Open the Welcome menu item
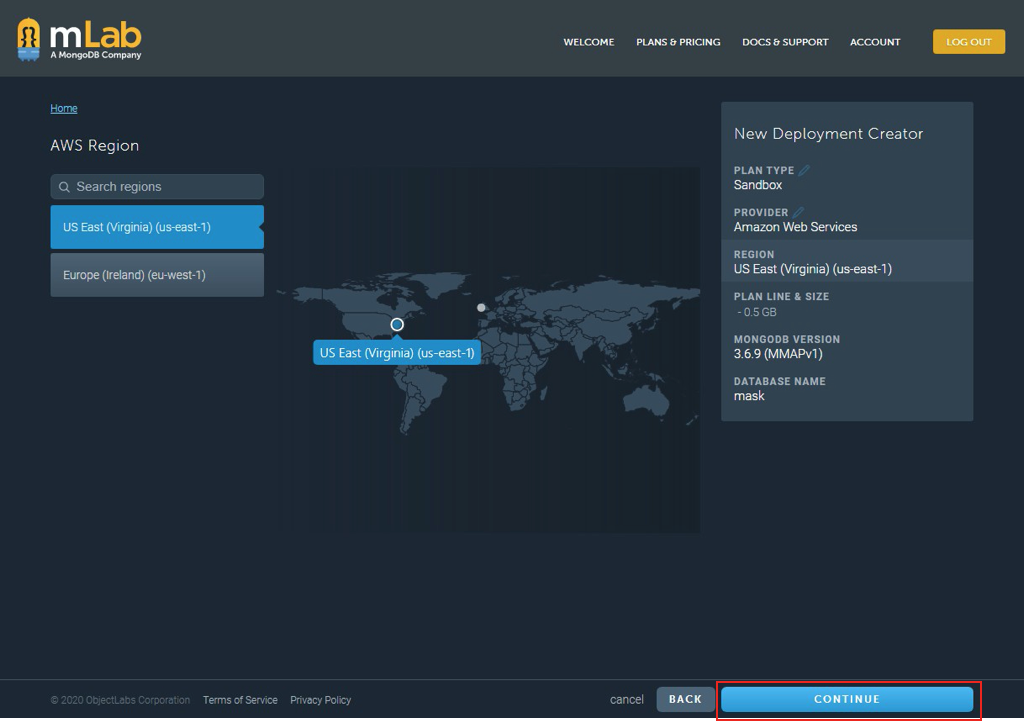Viewport: 1024px width, 722px height. pyautogui.click(x=588, y=42)
